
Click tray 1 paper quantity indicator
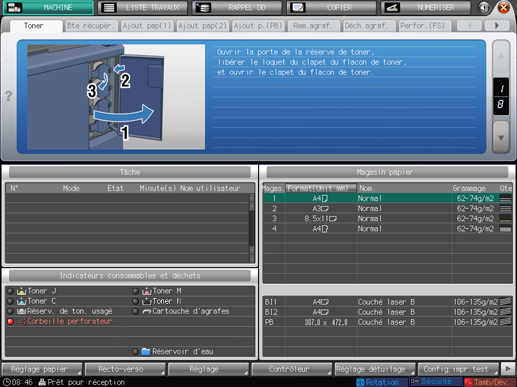pyautogui.click(x=505, y=198)
